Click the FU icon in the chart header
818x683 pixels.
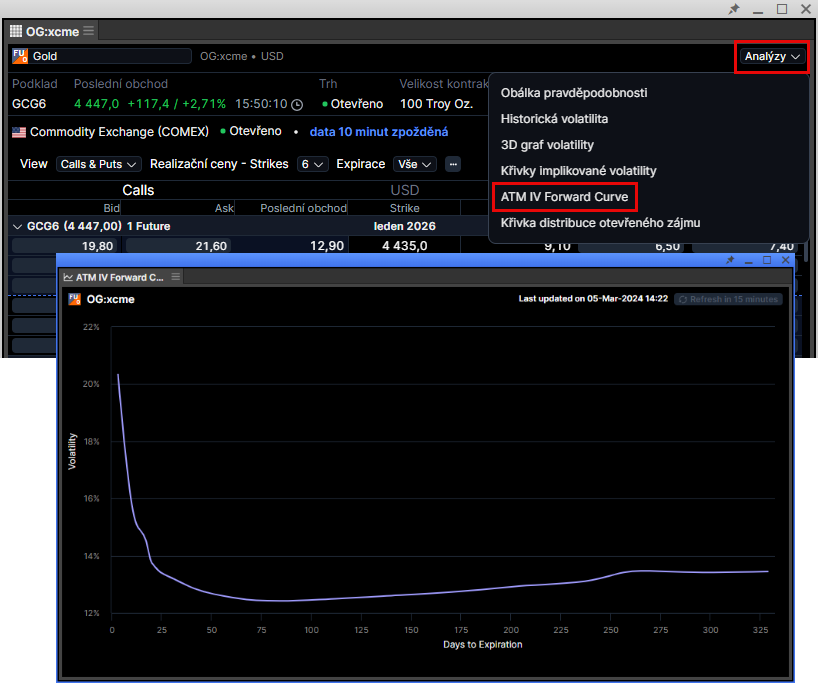pos(75,299)
